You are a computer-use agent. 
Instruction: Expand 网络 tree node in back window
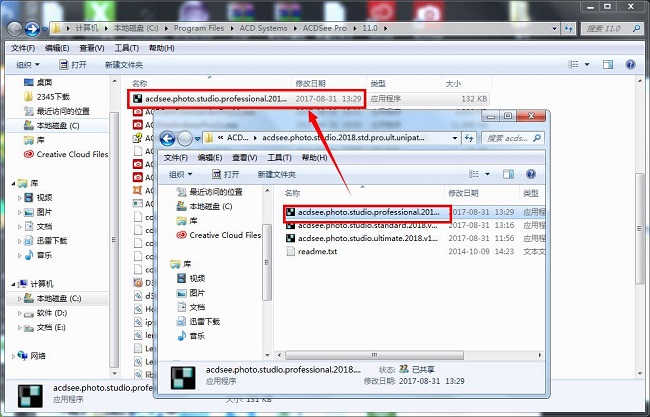click(13, 356)
